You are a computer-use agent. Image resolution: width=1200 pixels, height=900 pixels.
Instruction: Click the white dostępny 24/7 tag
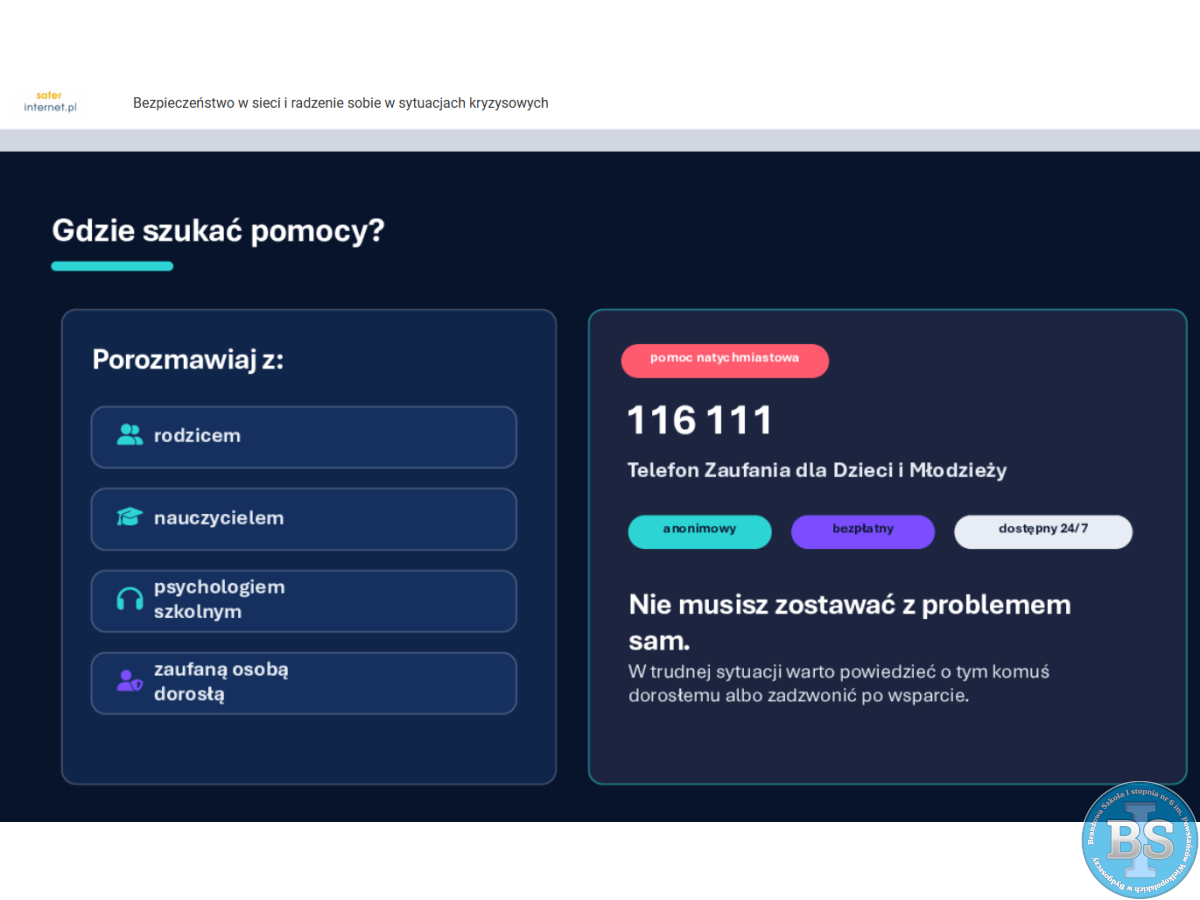(x=1043, y=531)
